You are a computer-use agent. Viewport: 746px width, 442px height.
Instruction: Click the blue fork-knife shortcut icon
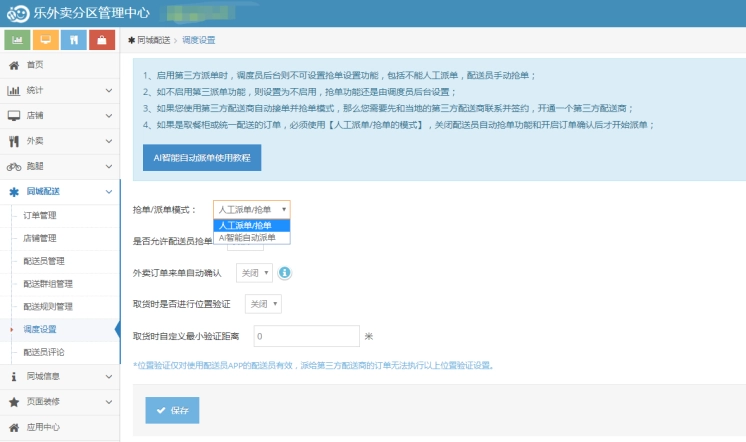74,40
